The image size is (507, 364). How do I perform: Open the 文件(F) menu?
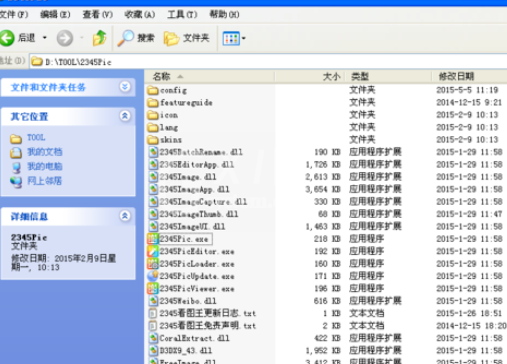click(x=13, y=15)
